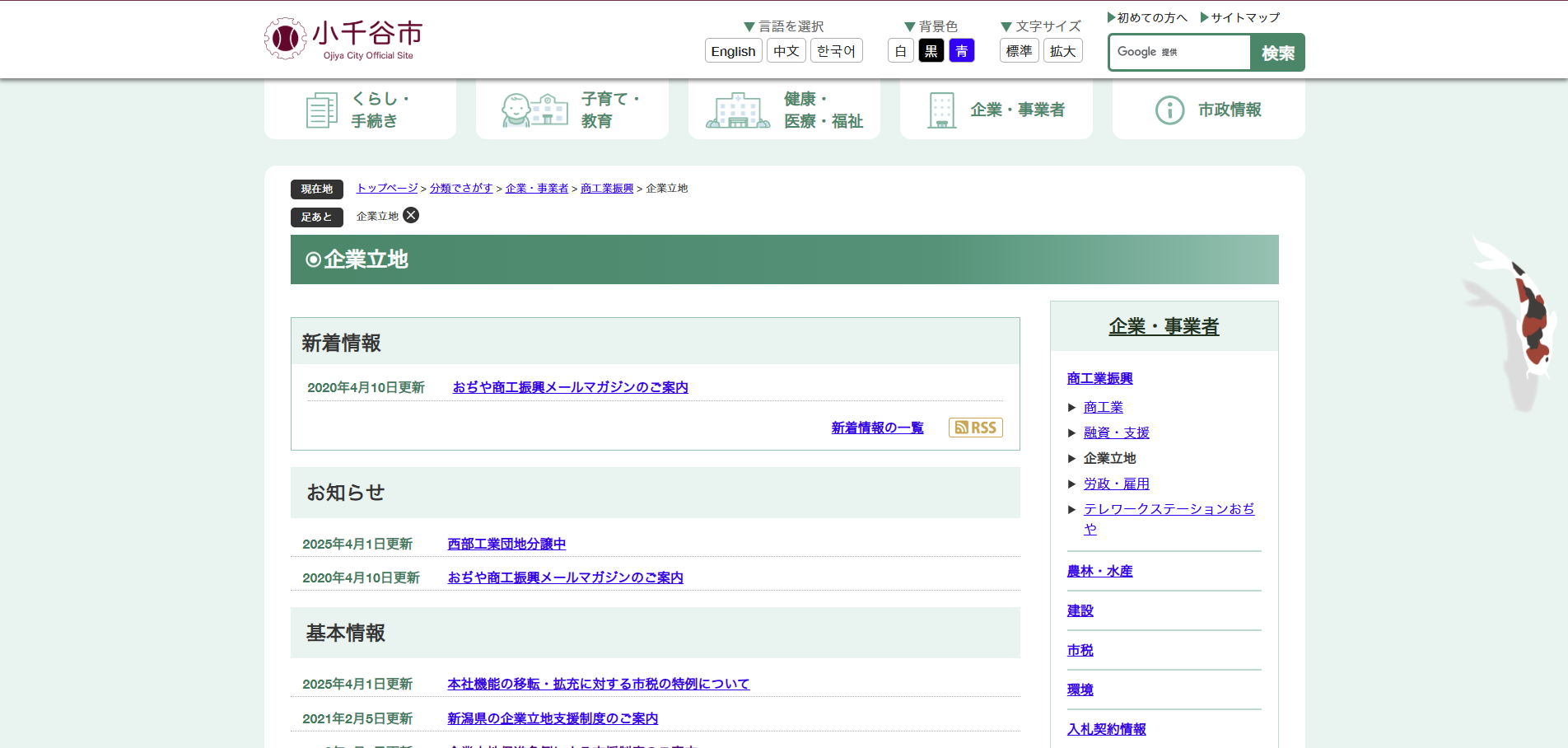Open 新潟県の企業立地支援制度のご案内 link
The width and height of the screenshot is (1568, 748).
(553, 718)
